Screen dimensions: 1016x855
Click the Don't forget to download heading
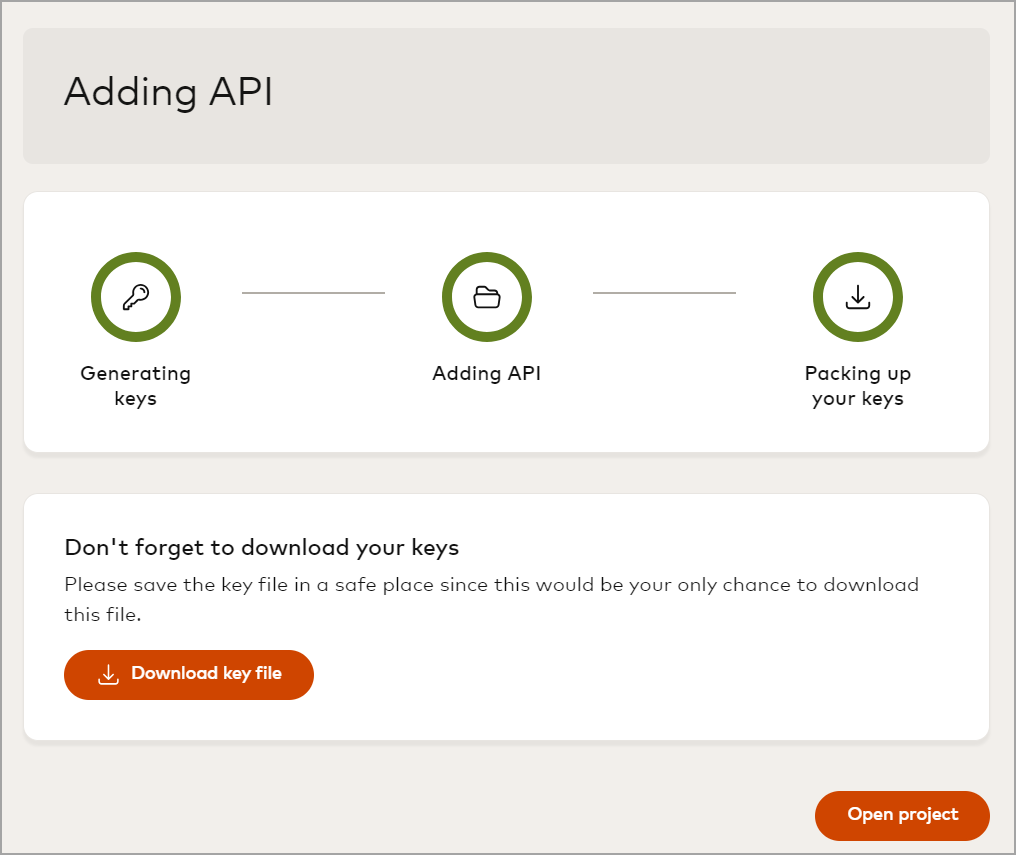pos(261,548)
